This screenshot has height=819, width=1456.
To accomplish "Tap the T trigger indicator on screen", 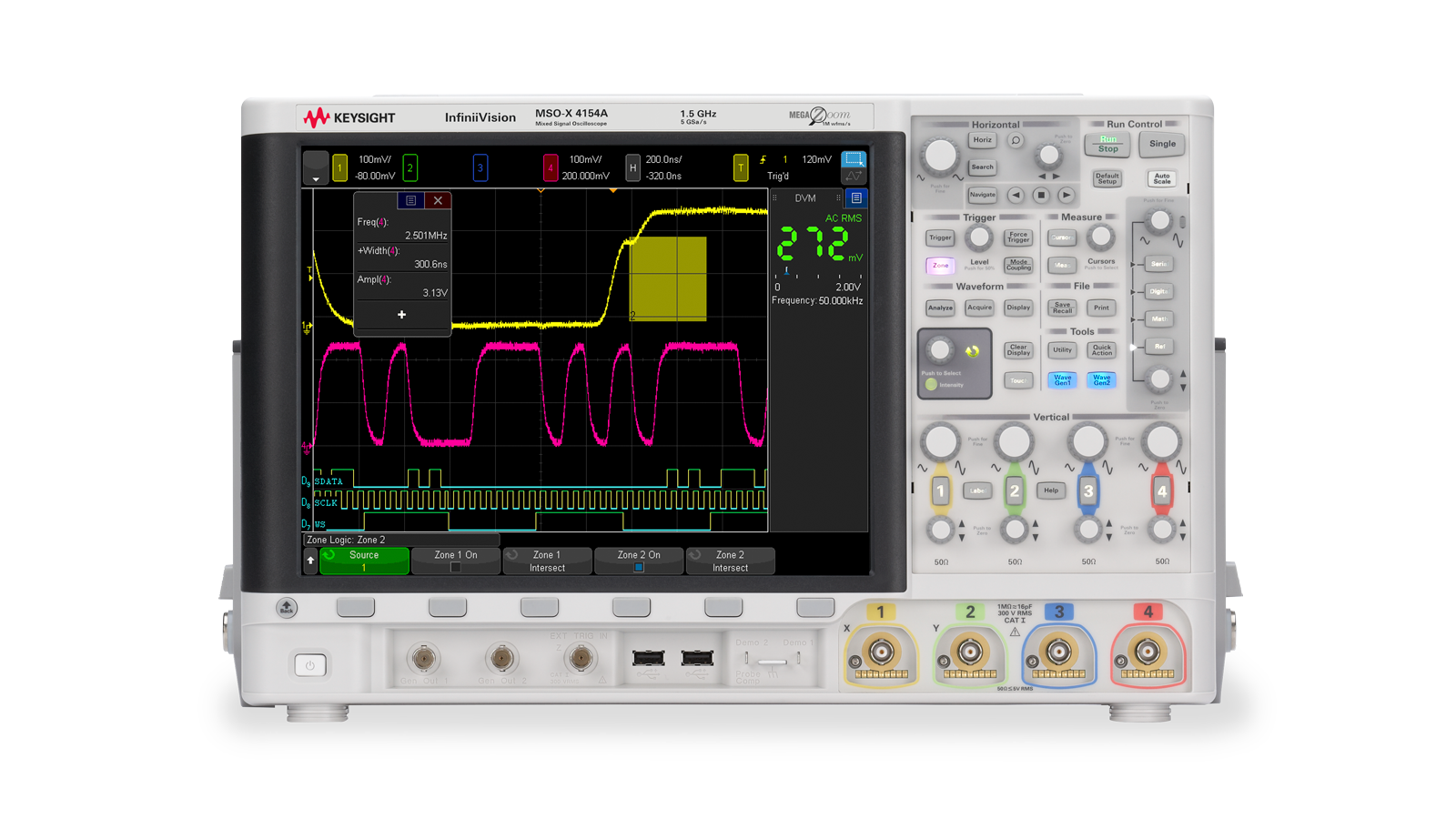I will 741,167.
